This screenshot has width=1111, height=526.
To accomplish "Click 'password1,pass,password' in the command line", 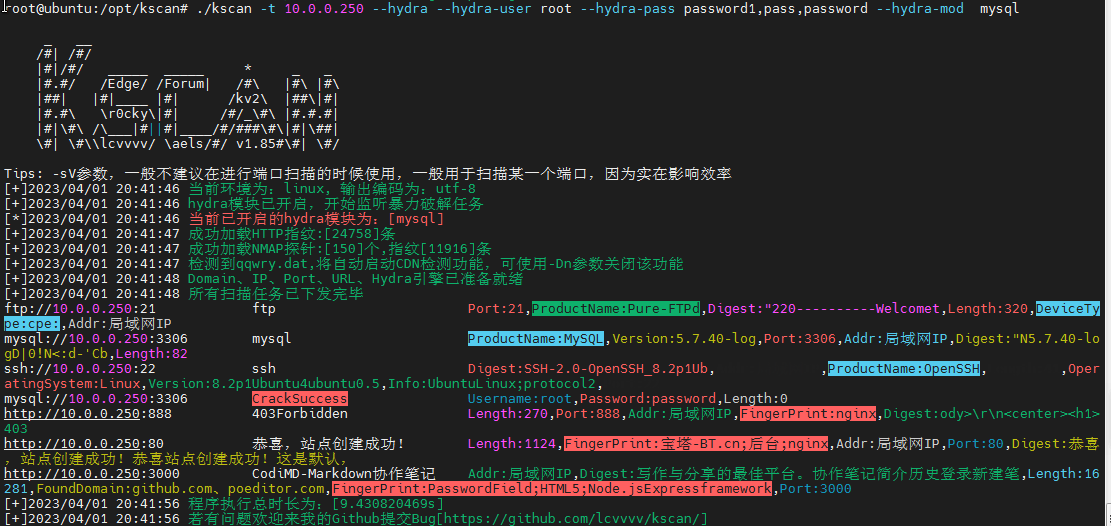I will pos(775,9).
